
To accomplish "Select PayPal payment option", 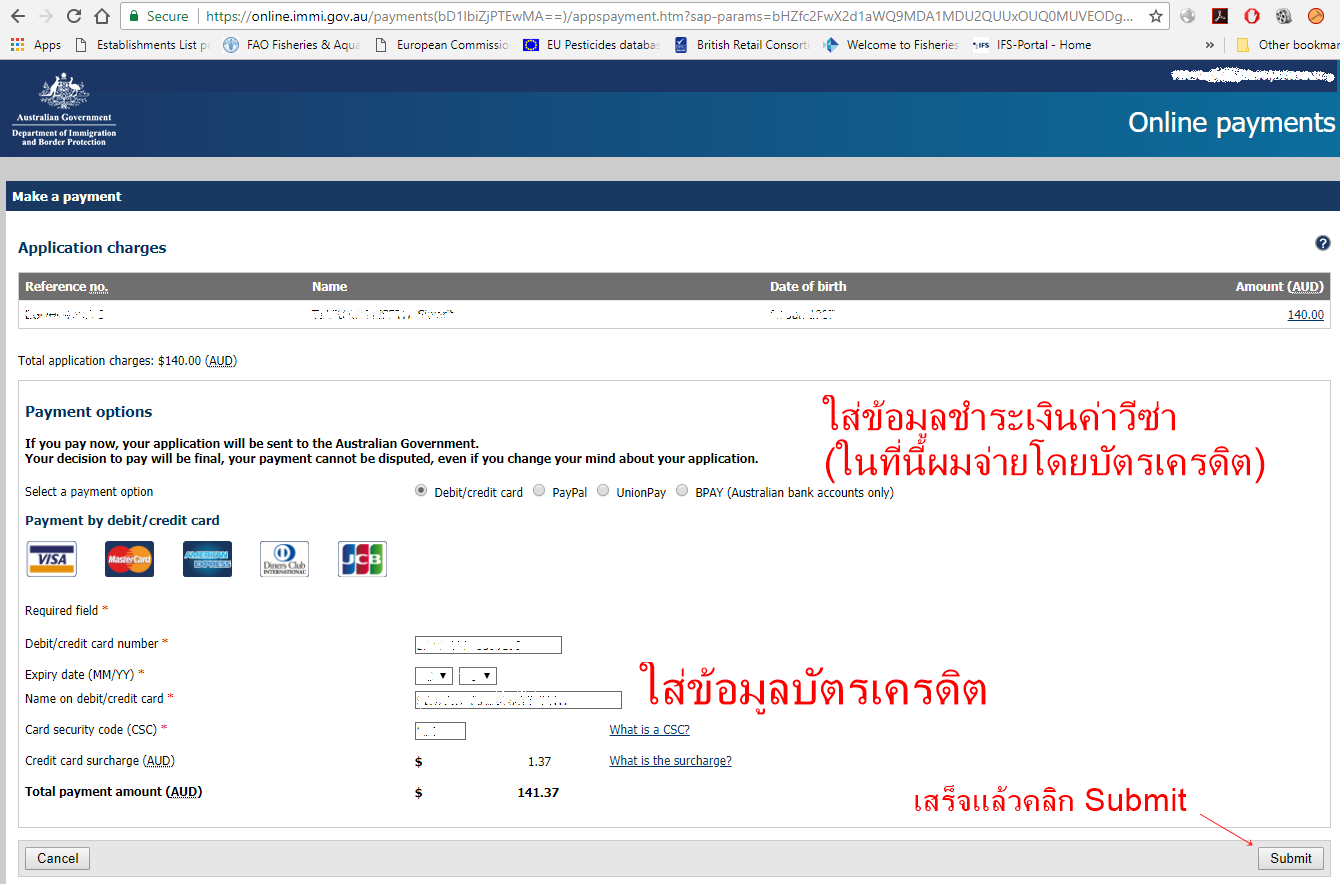I will (539, 491).
